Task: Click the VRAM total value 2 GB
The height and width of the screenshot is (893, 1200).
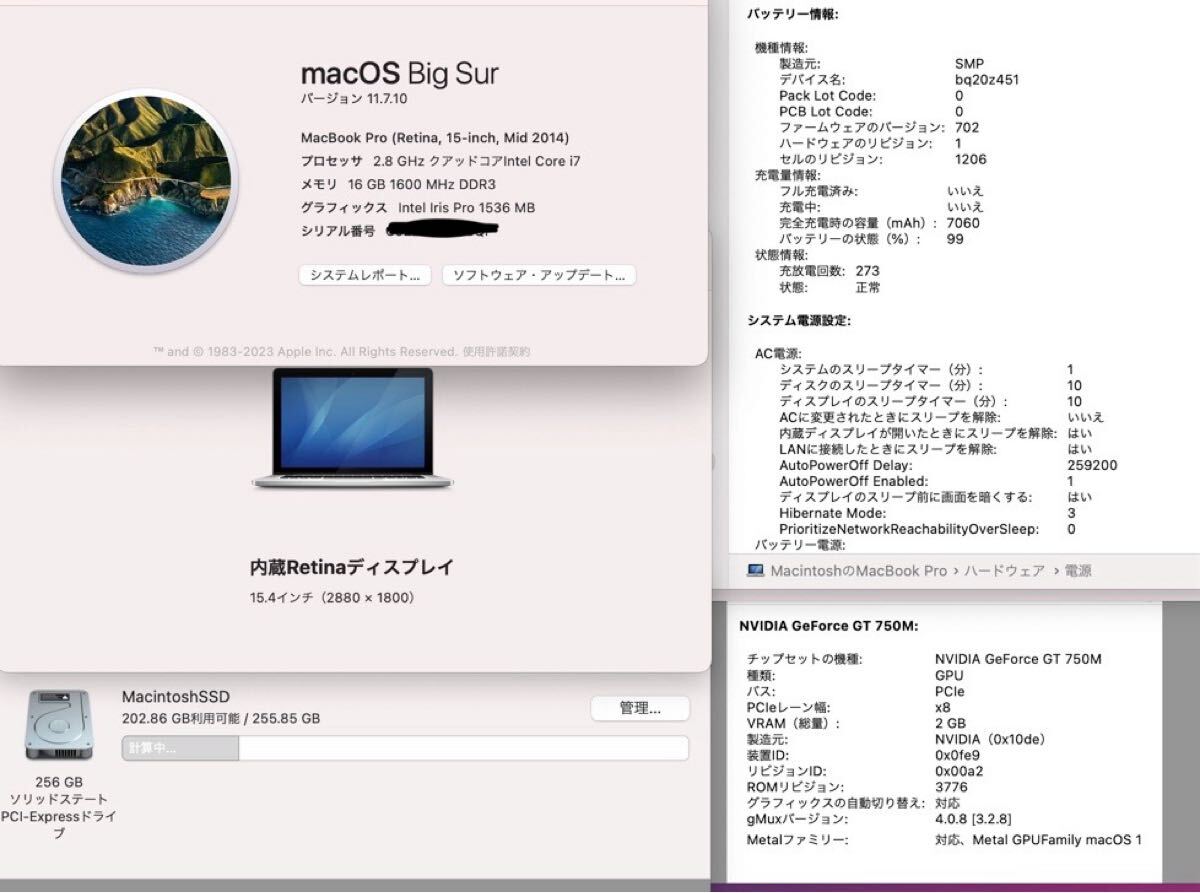Action: point(950,723)
